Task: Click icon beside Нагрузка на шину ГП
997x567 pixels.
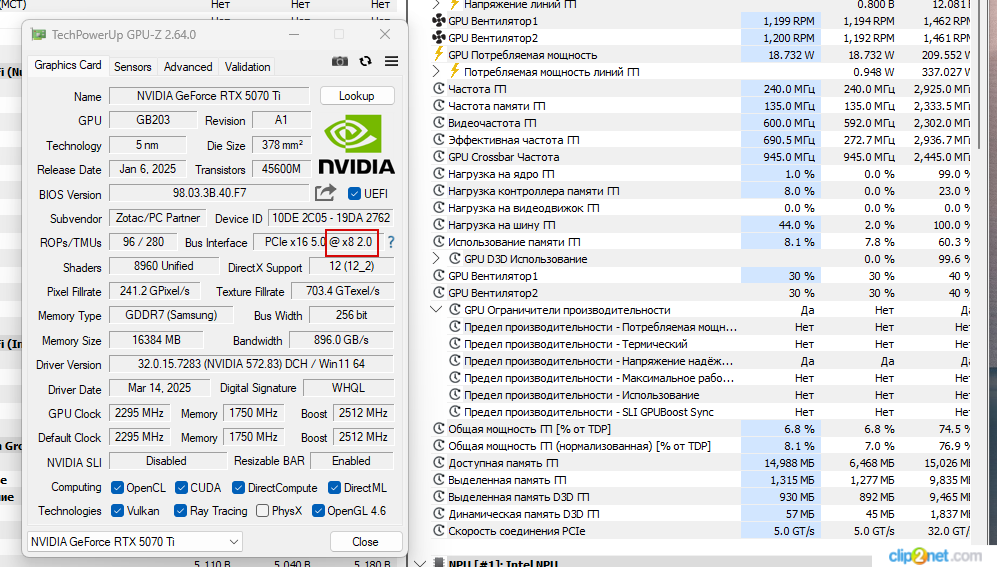Action: coord(439,224)
